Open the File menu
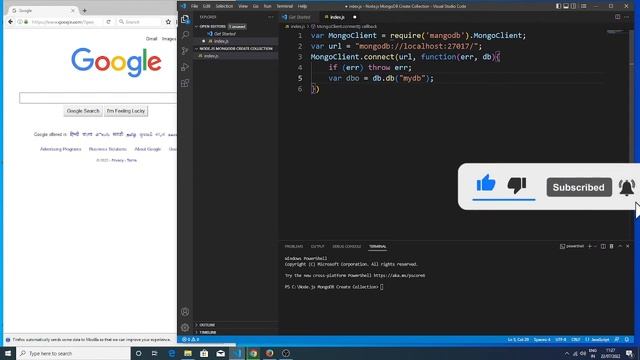 coord(194,6)
